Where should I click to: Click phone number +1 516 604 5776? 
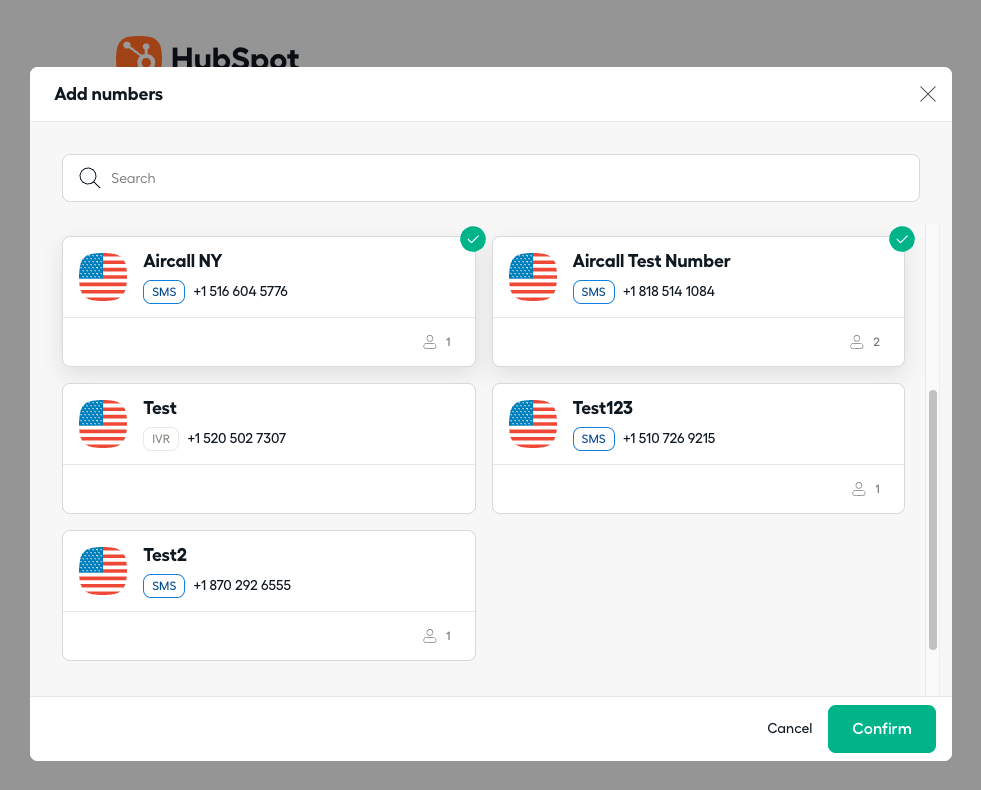[x=240, y=291]
